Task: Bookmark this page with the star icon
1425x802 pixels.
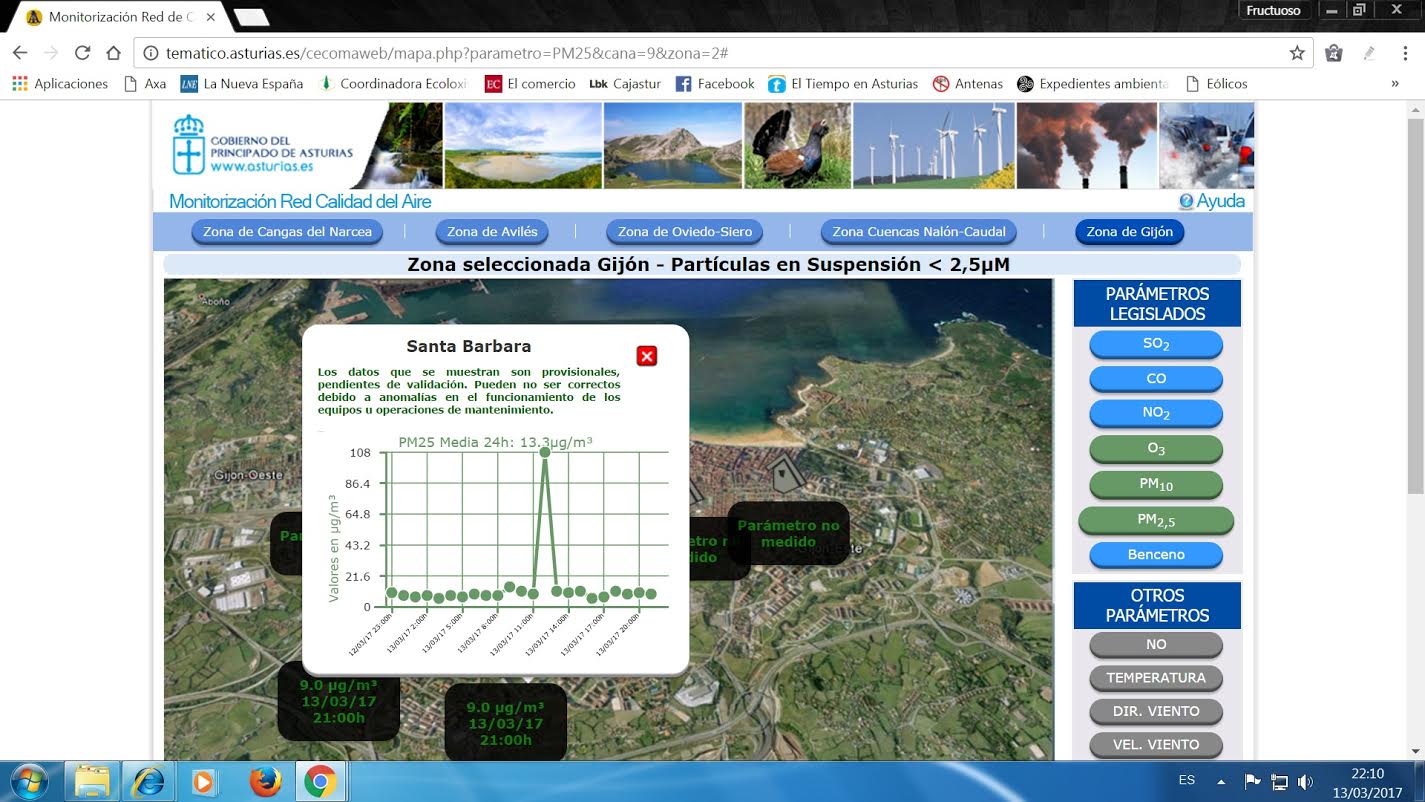Action: coord(1297,53)
